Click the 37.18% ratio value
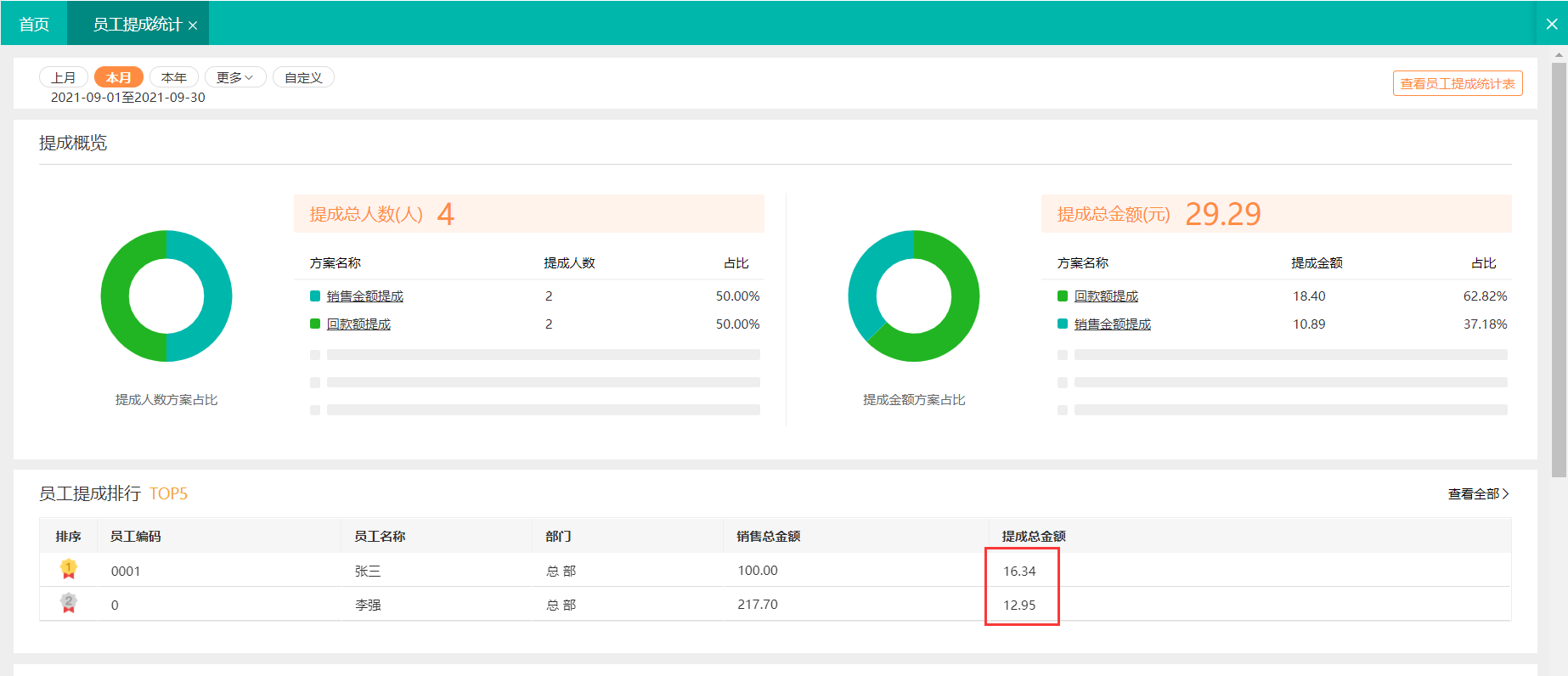This screenshot has height=676, width=1568. pos(1485,324)
